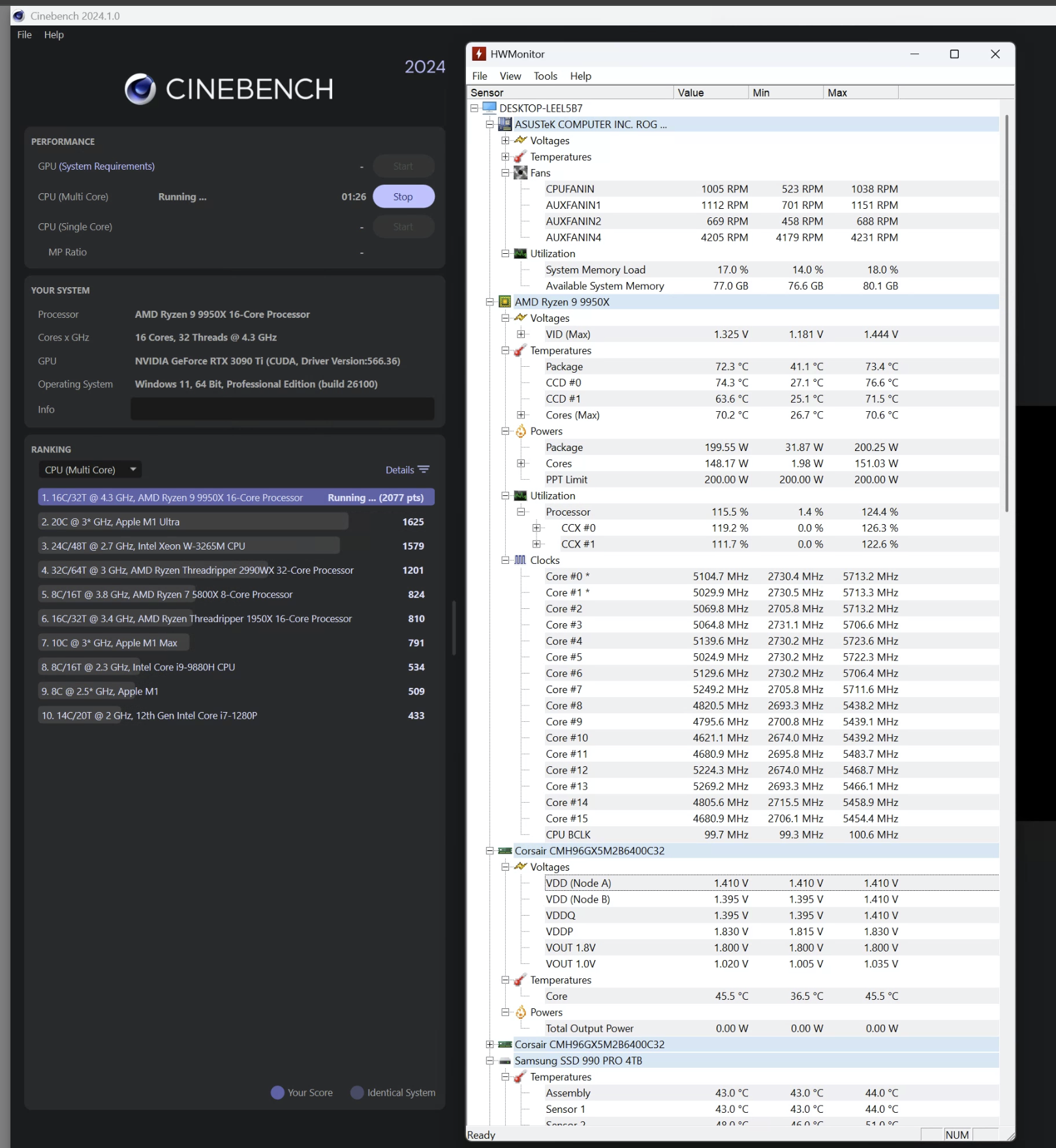The width and height of the screenshot is (1056, 1148).
Task: Click the Corsair Powers flame icon
Action: [x=520, y=1012]
